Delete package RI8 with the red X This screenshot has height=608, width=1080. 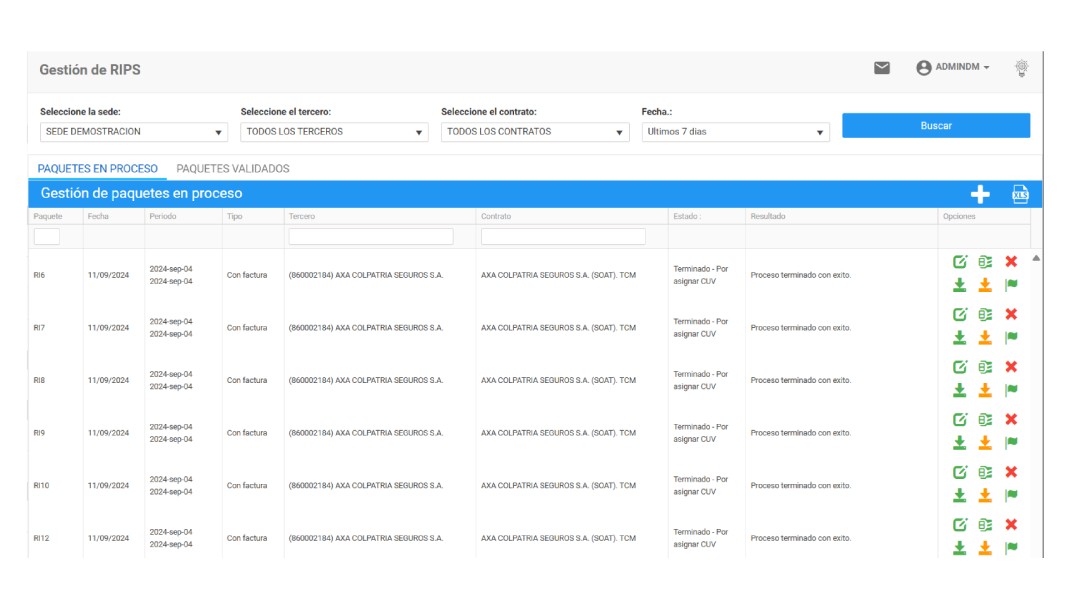(x=1011, y=367)
